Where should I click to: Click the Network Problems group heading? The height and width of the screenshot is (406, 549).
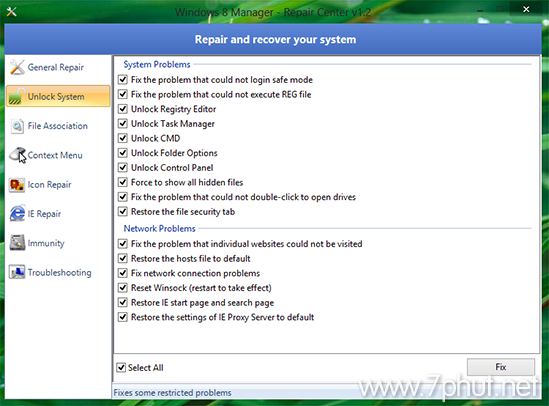[x=159, y=229]
